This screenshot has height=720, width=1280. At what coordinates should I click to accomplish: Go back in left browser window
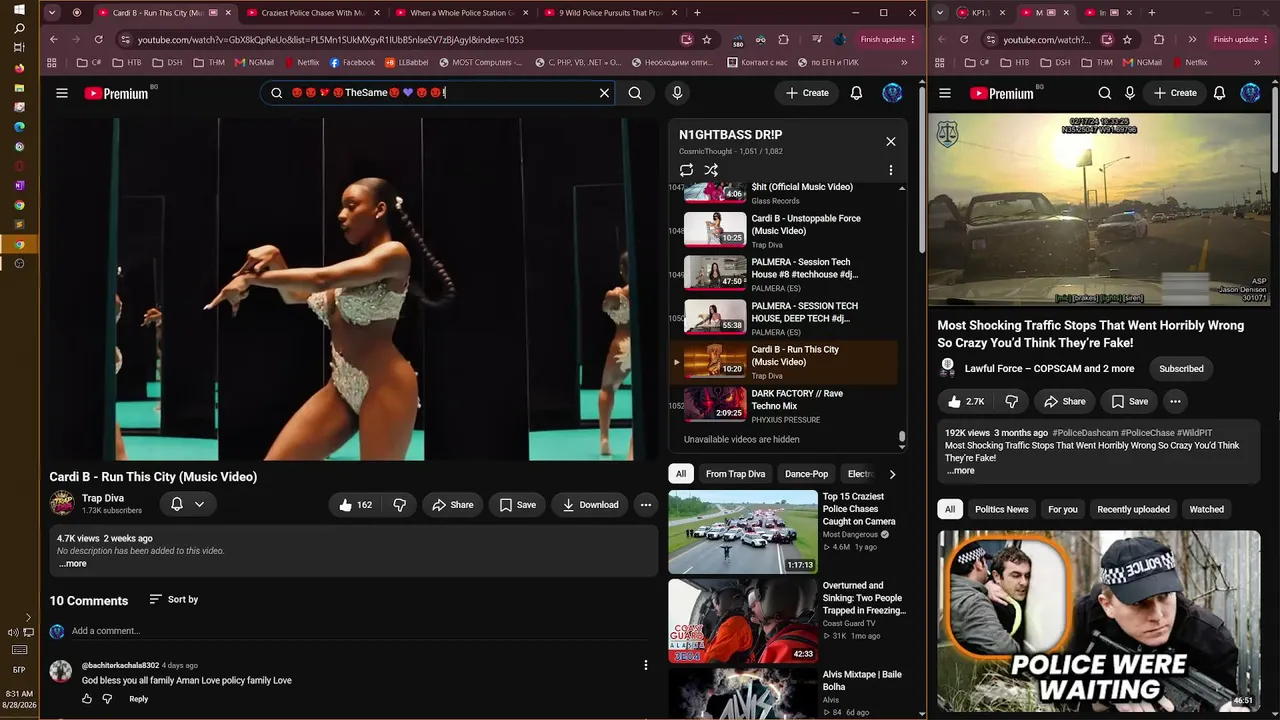tap(54, 39)
